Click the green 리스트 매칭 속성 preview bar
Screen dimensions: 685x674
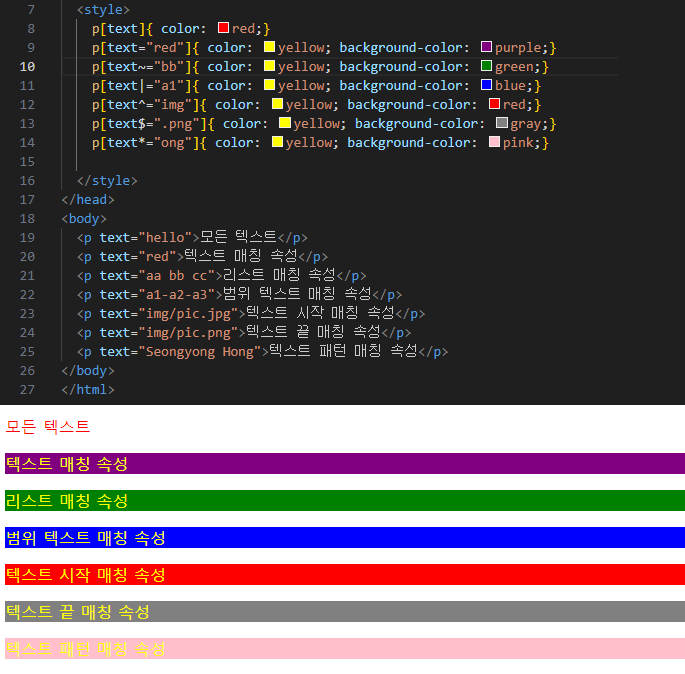click(x=345, y=501)
